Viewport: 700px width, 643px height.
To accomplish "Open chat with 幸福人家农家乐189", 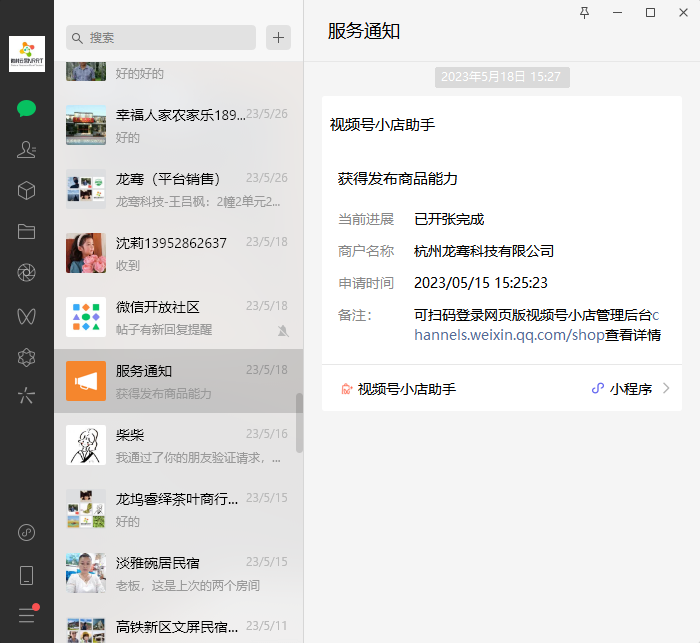I will [179, 125].
